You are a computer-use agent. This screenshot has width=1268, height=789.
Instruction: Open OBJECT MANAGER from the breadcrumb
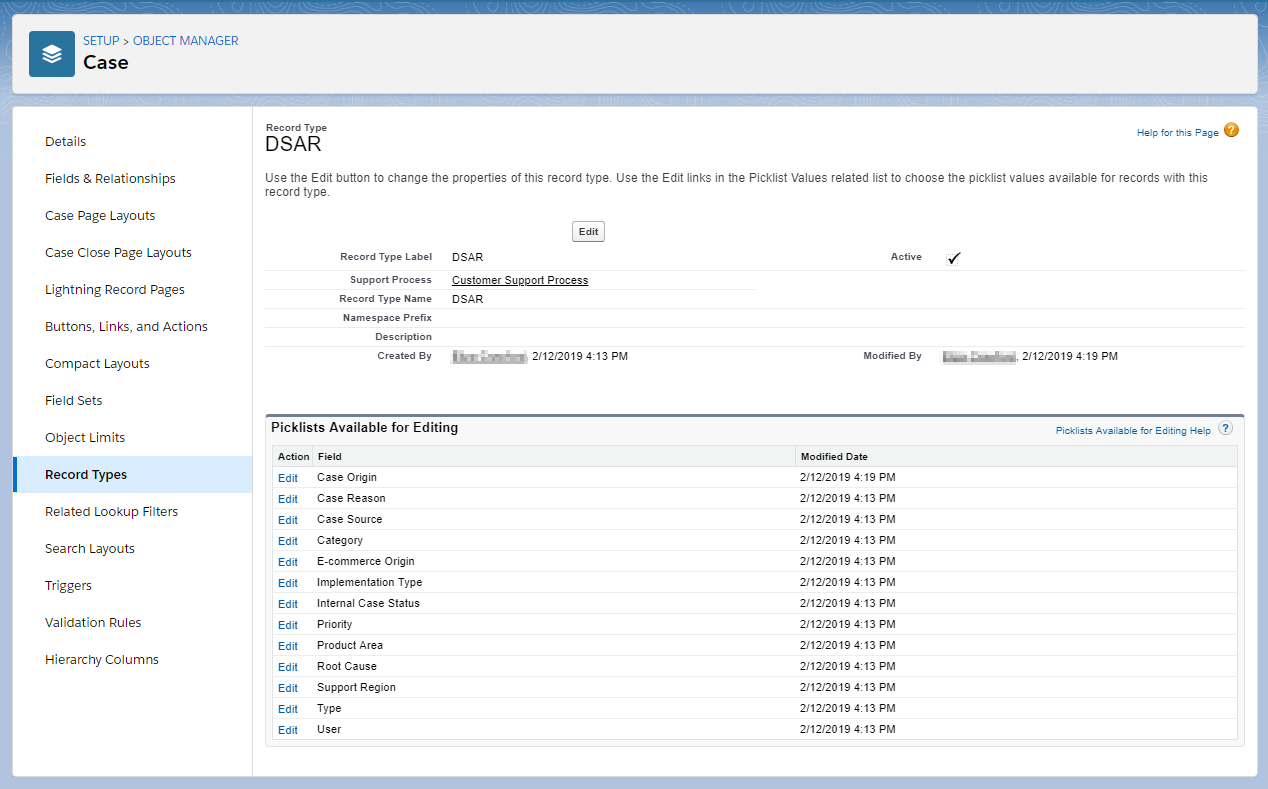(x=186, y=40)
